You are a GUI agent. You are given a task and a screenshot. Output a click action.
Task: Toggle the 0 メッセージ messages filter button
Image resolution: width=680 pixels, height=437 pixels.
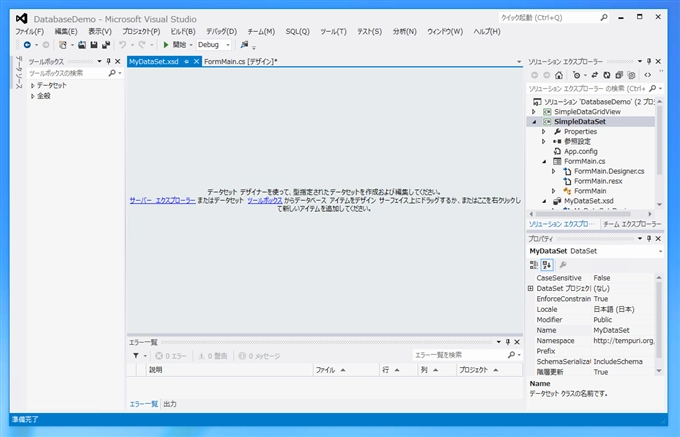(x=259, y=356)
